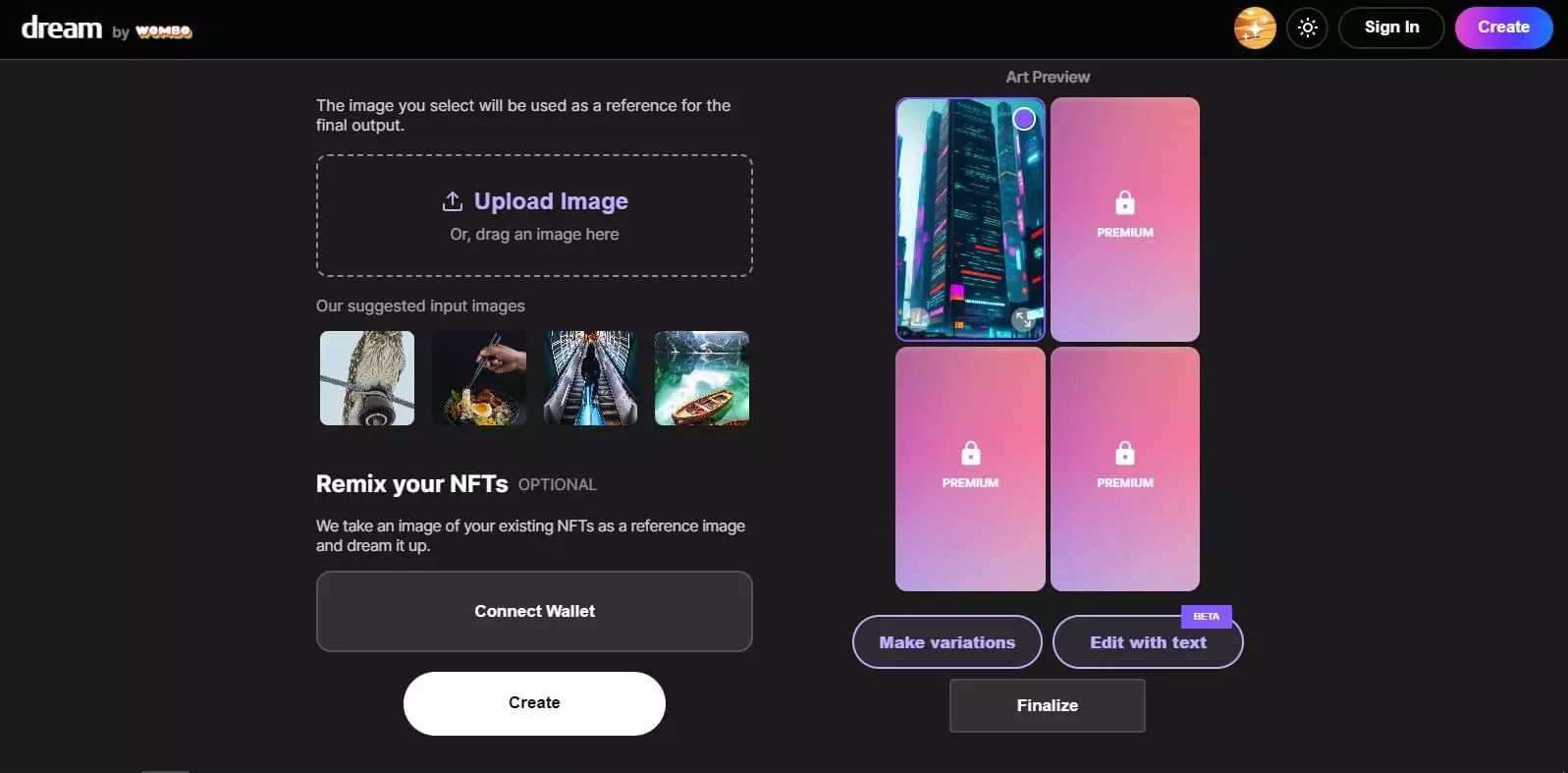1568x773 pixels.
Task: Select the escalator tunnel suggested image
Action: [591, 378]
